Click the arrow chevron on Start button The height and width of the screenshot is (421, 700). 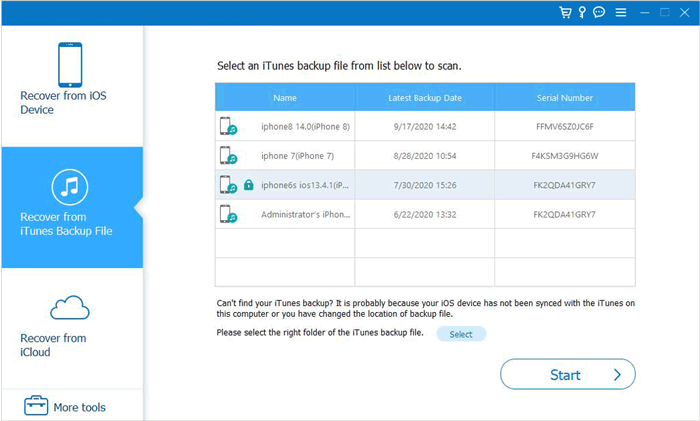click(617, 375)
